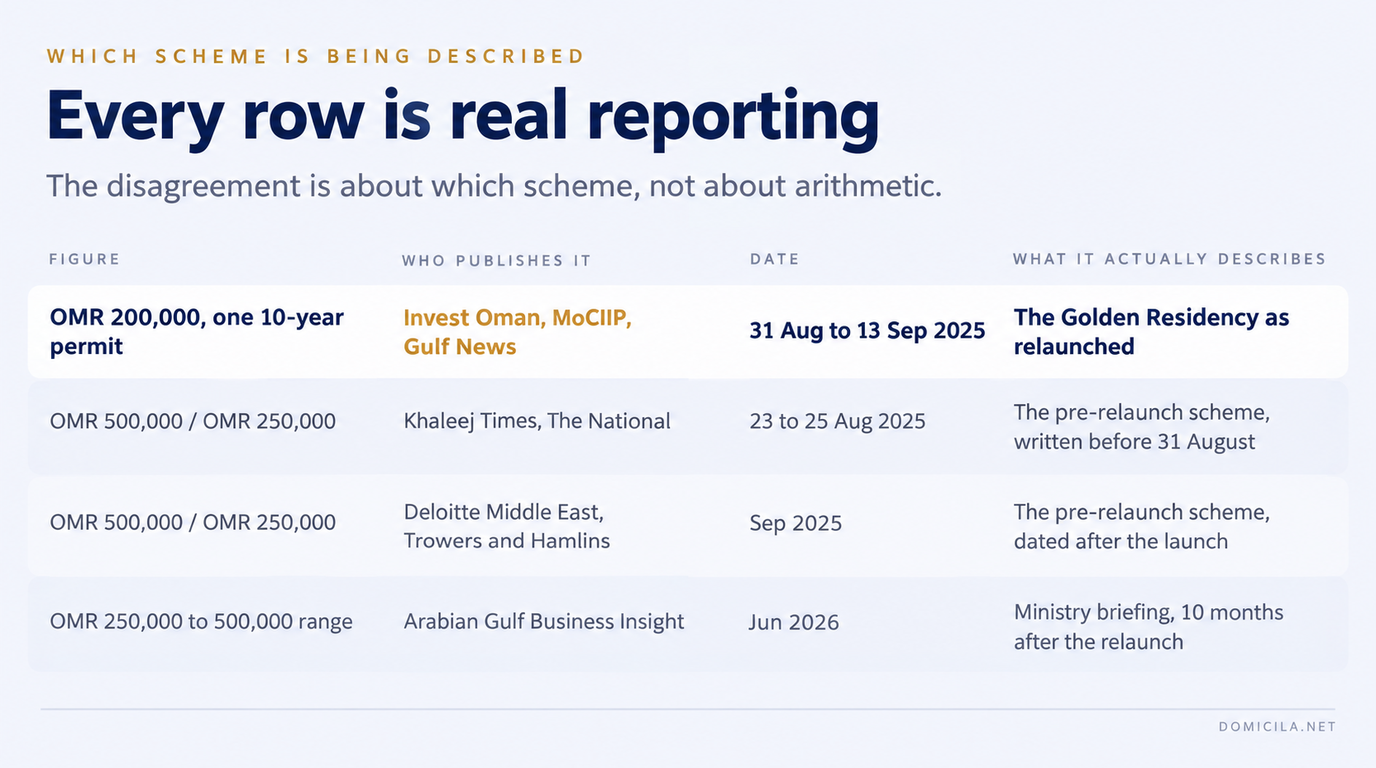Click the OMR 500,000 figure in Khaleej Times row
This screenshot has width=1376, height=768.
point(193,421)
